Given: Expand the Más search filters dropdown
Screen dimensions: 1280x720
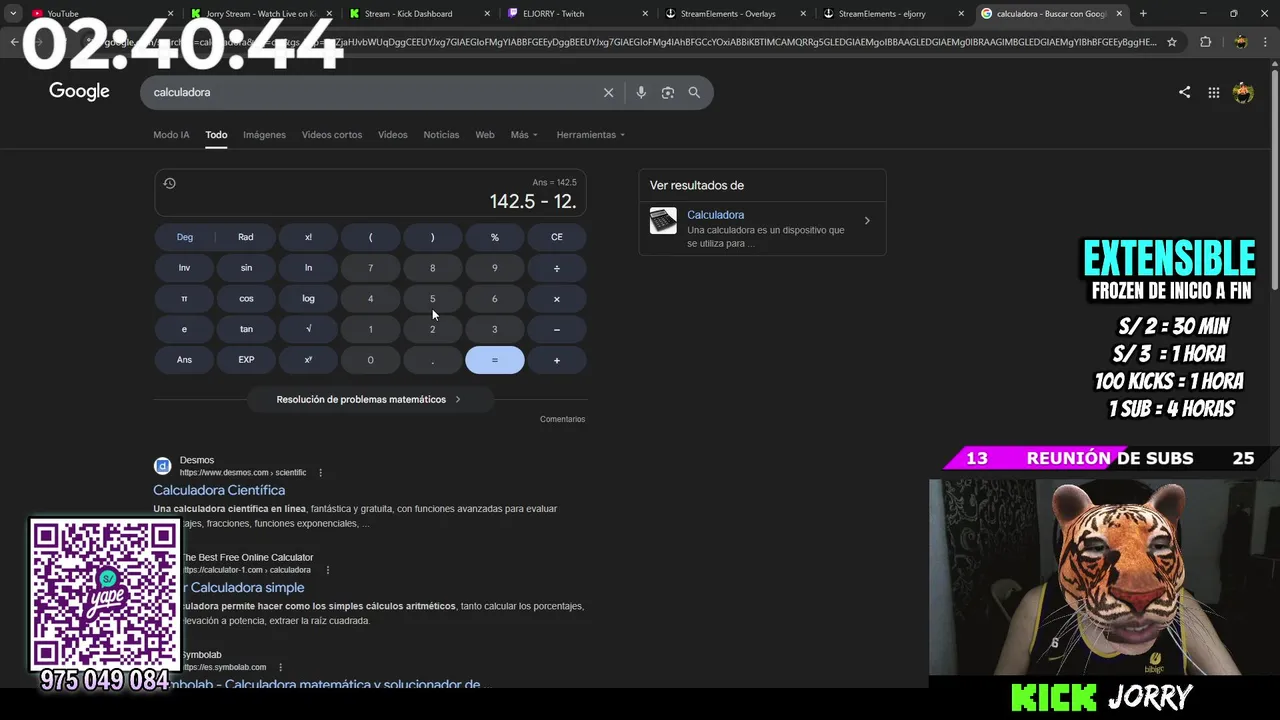Looking at the screenshot, I should click(x=524, y=135).
